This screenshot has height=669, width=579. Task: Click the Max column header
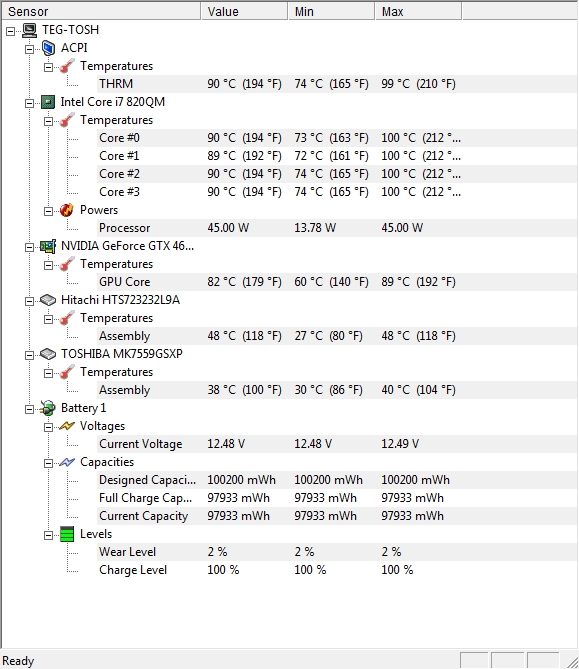point(418,11)
